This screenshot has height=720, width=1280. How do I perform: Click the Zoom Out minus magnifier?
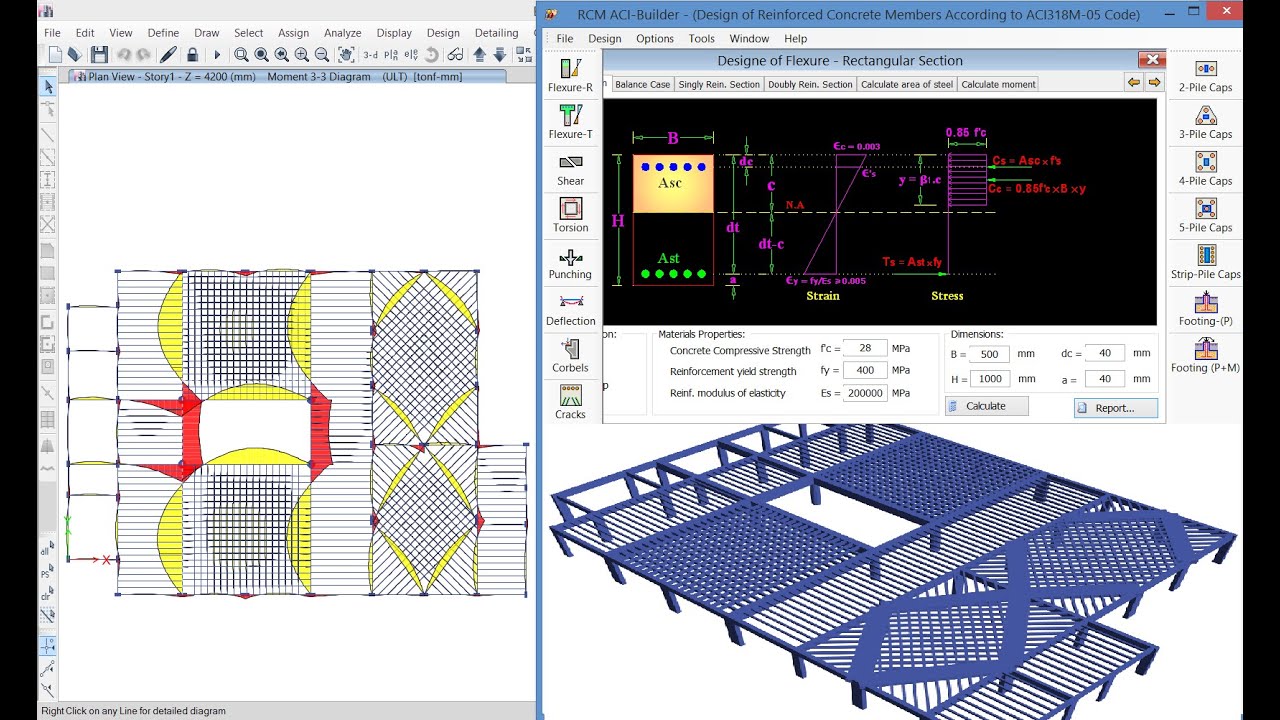click(x=322, y=55)
